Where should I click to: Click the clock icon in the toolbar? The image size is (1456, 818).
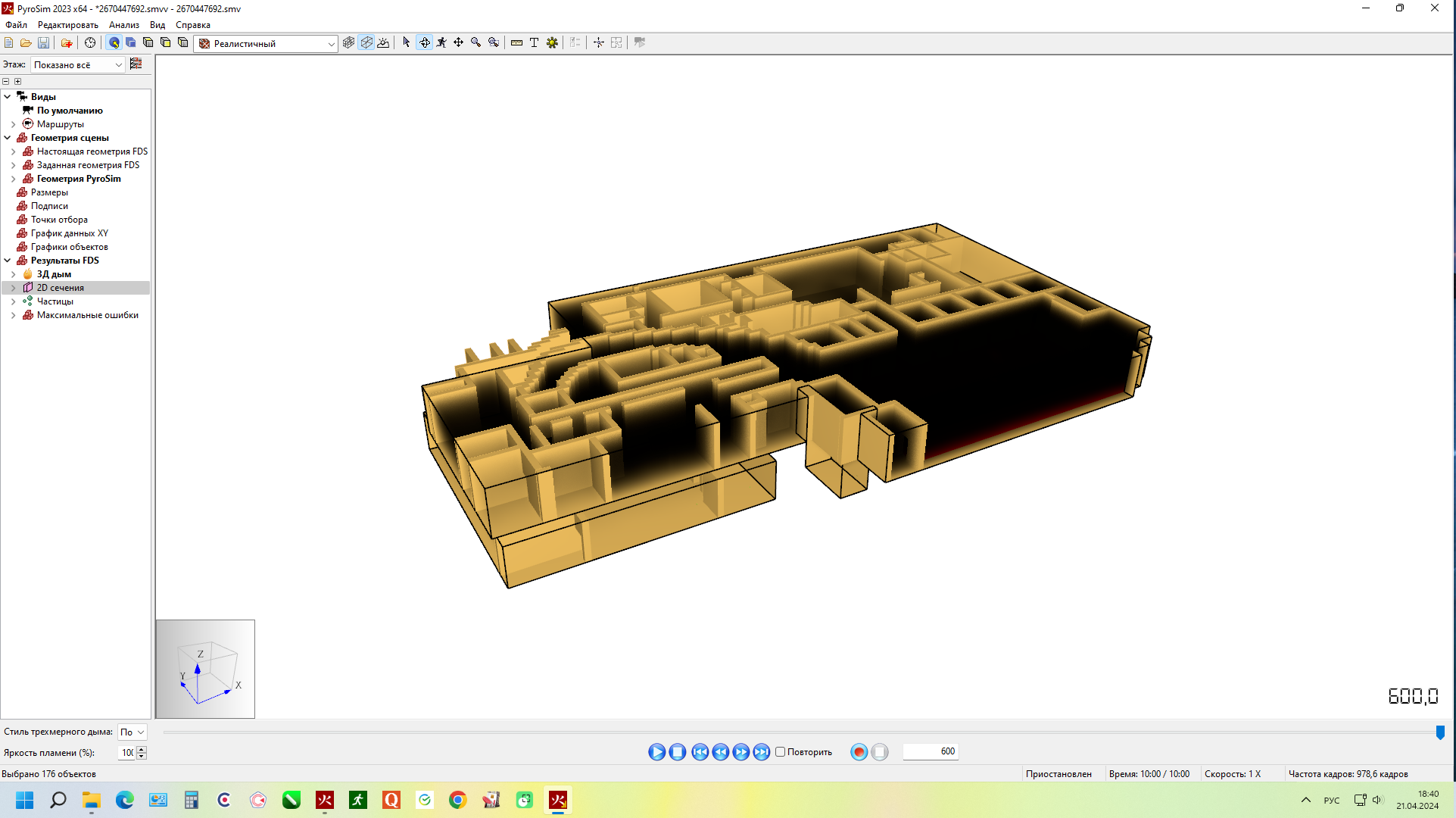(90, 43)
